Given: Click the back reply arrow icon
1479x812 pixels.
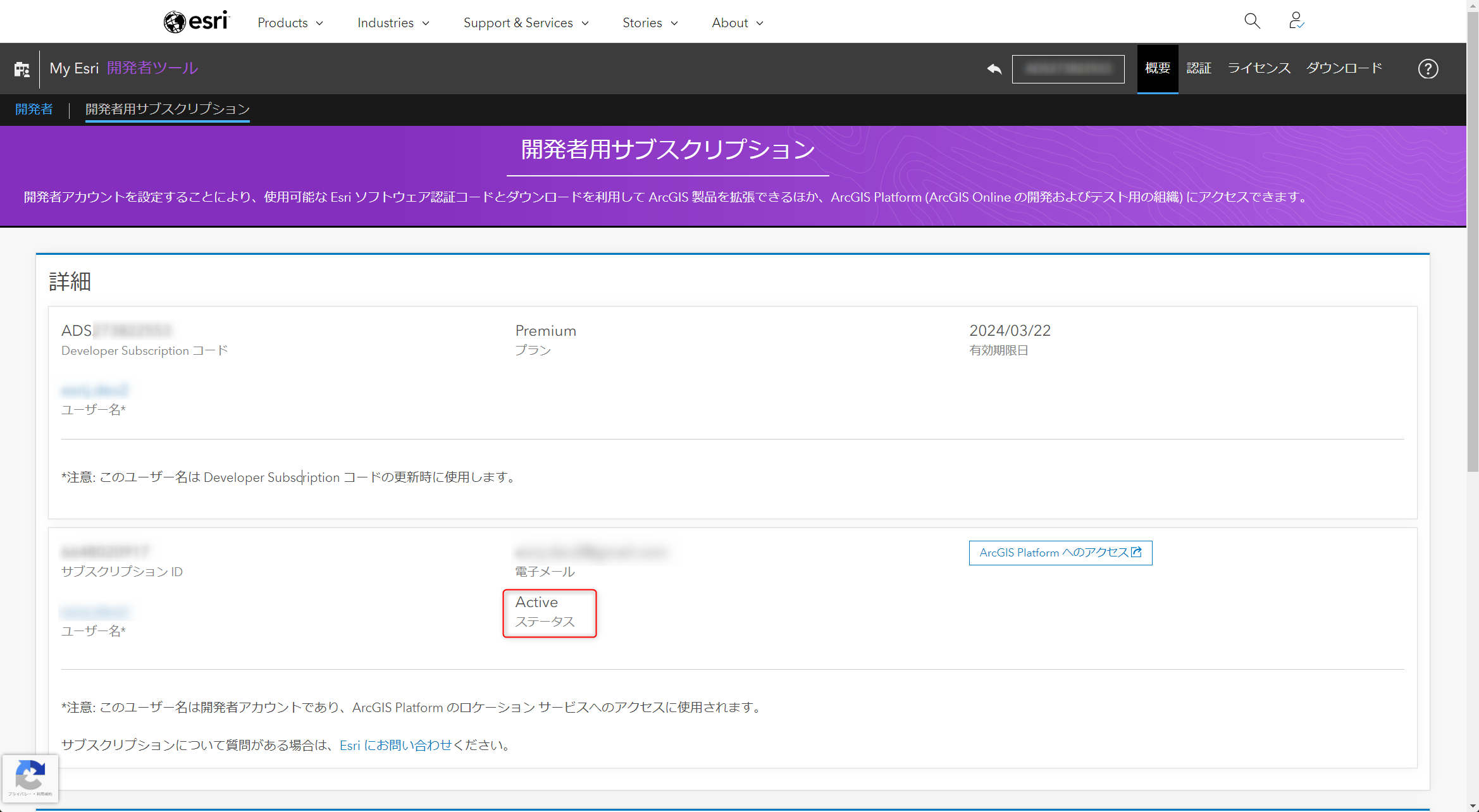Looking at the screenshot, I should 994,69.
